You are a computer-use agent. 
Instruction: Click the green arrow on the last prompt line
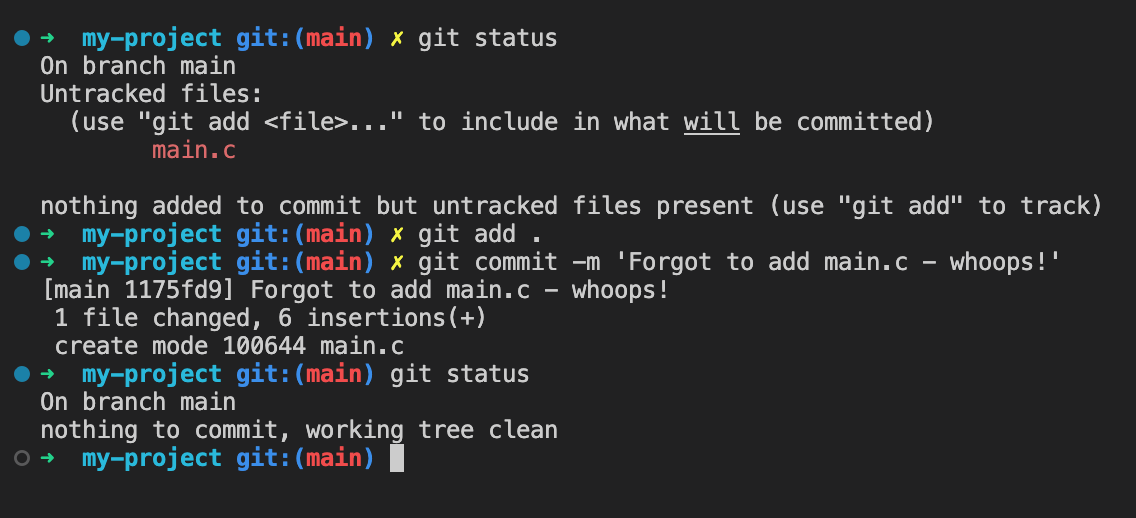(47, 458)
